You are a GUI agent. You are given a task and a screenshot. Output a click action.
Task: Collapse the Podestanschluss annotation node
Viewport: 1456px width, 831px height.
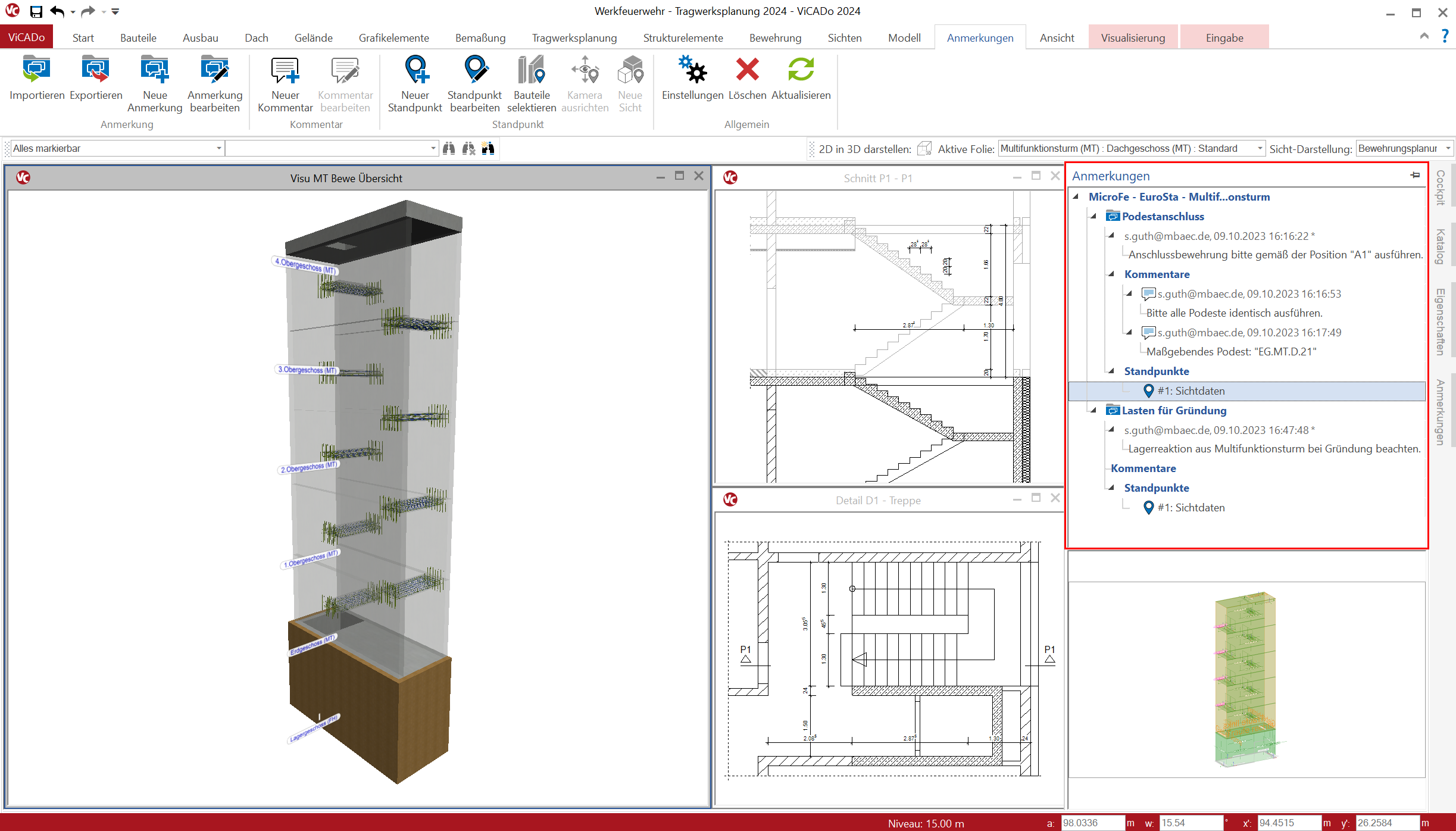[1093, 216]
